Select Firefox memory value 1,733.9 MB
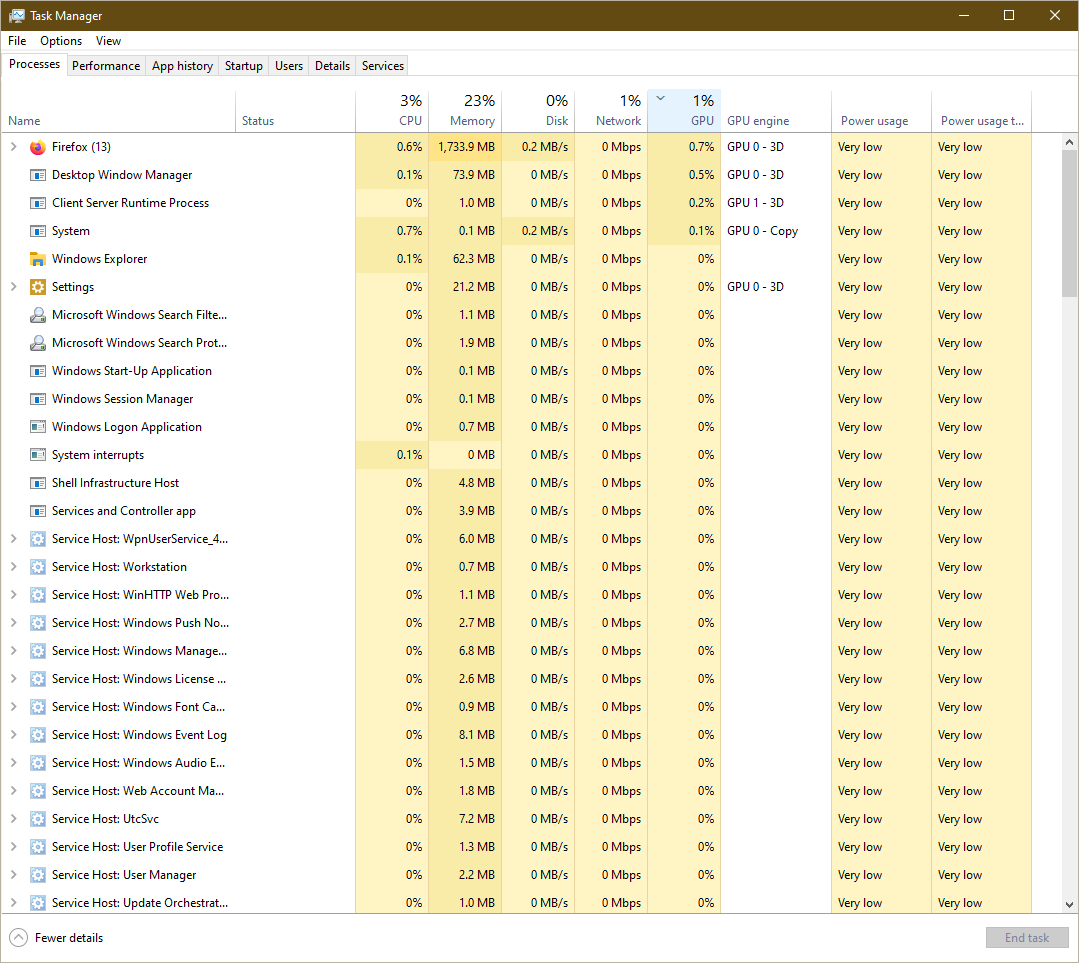Viewport: 1079px width, 963px height. [x=466, y=147]
